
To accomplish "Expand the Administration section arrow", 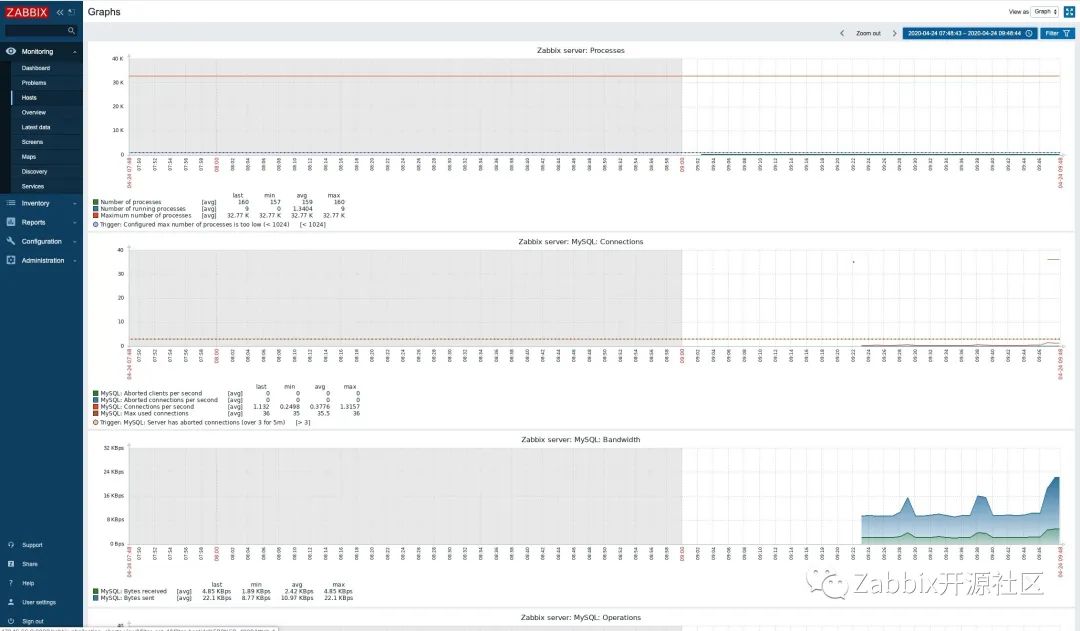I will point(74,261).
